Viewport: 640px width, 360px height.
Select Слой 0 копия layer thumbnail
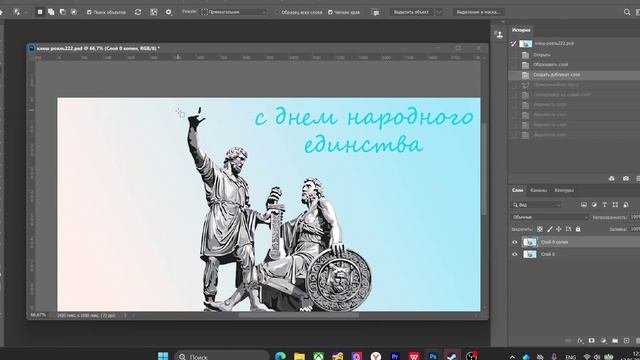[530, 242]
